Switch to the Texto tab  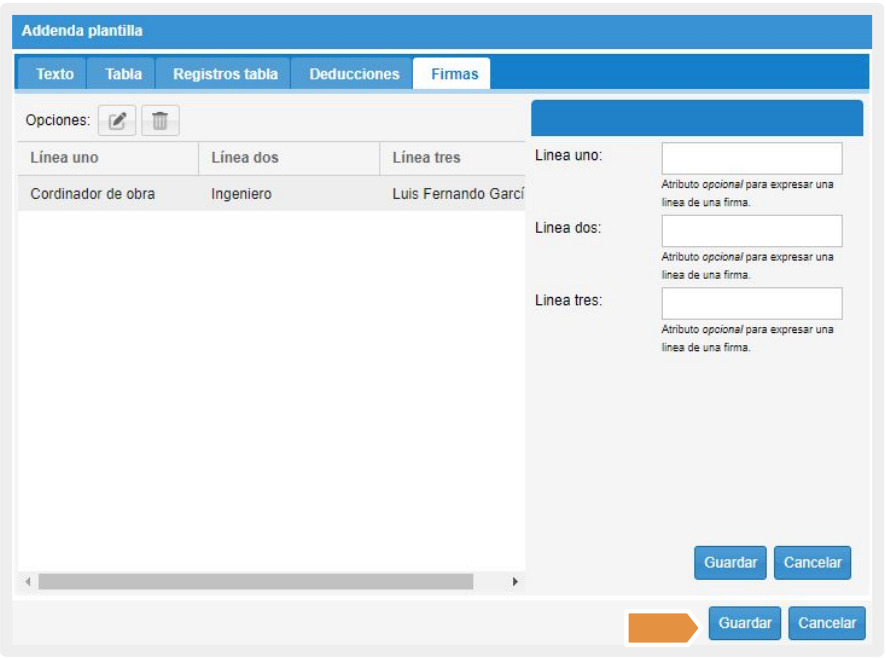click(54, 74)
